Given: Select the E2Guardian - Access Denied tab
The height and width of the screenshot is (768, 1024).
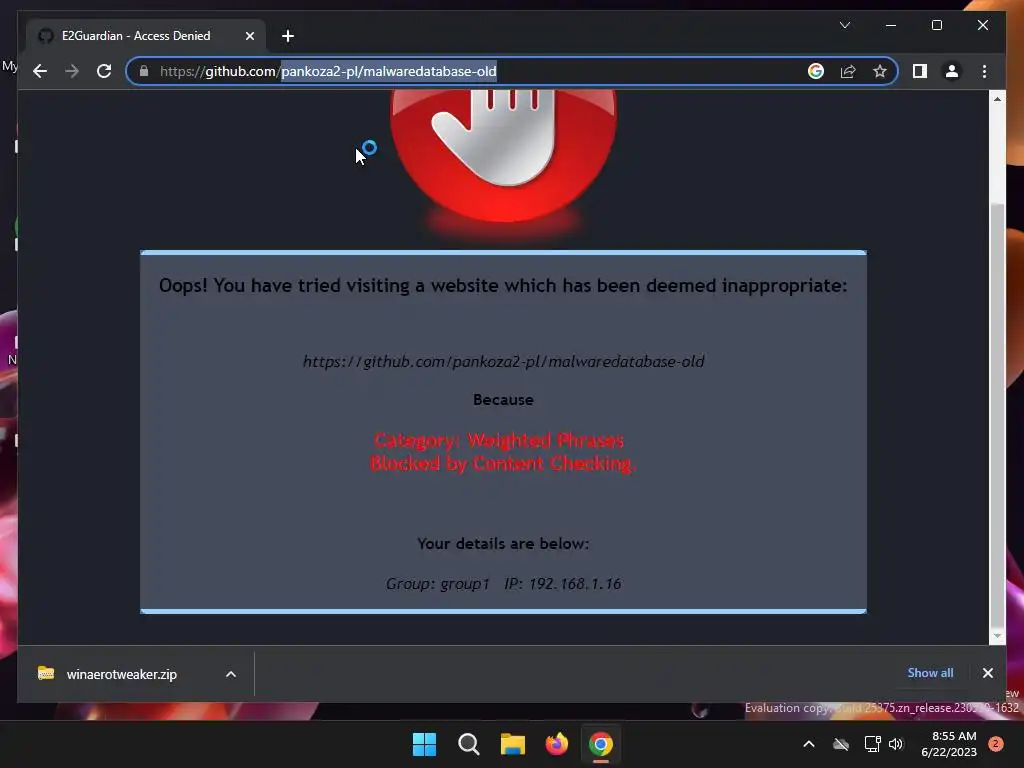Looking at the screenshot, I should click(146, 36).
